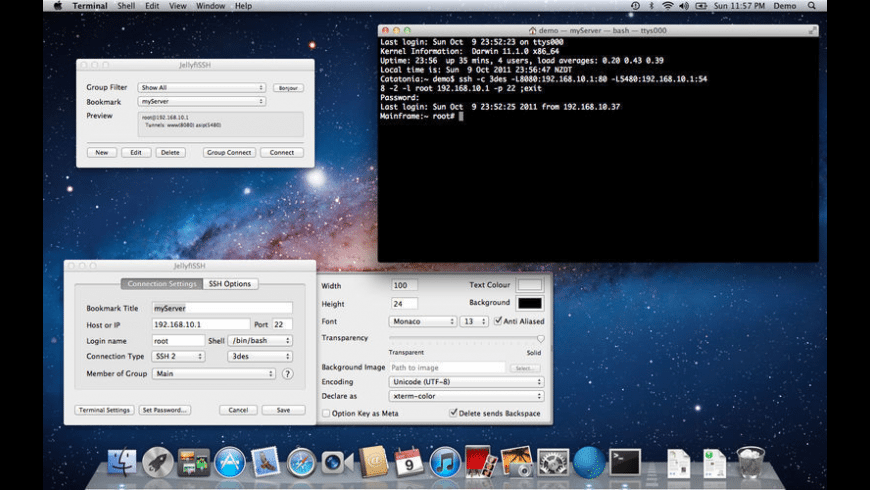Select the Connection Settings tab

coord(162,284)
